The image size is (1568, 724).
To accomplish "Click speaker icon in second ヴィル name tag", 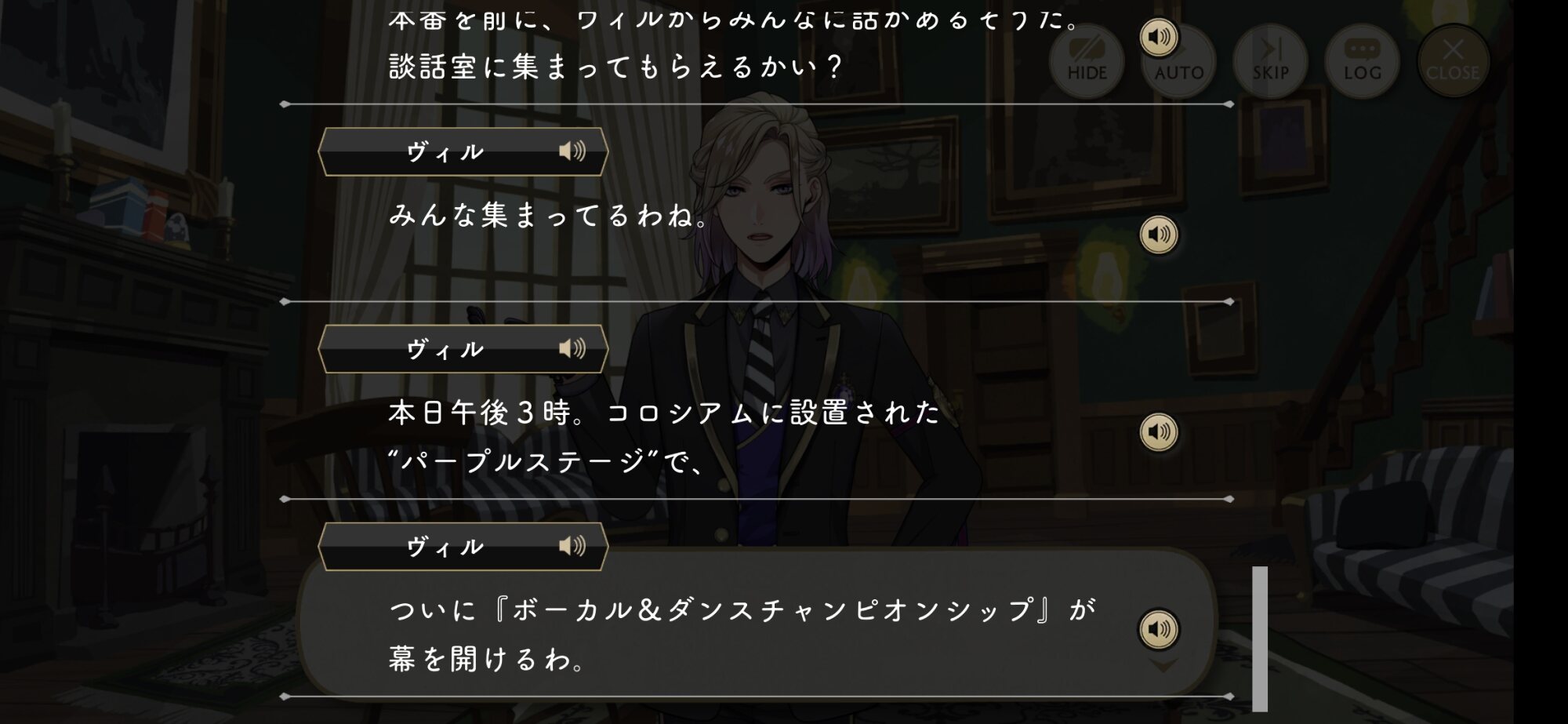I will tap(572, 348).
